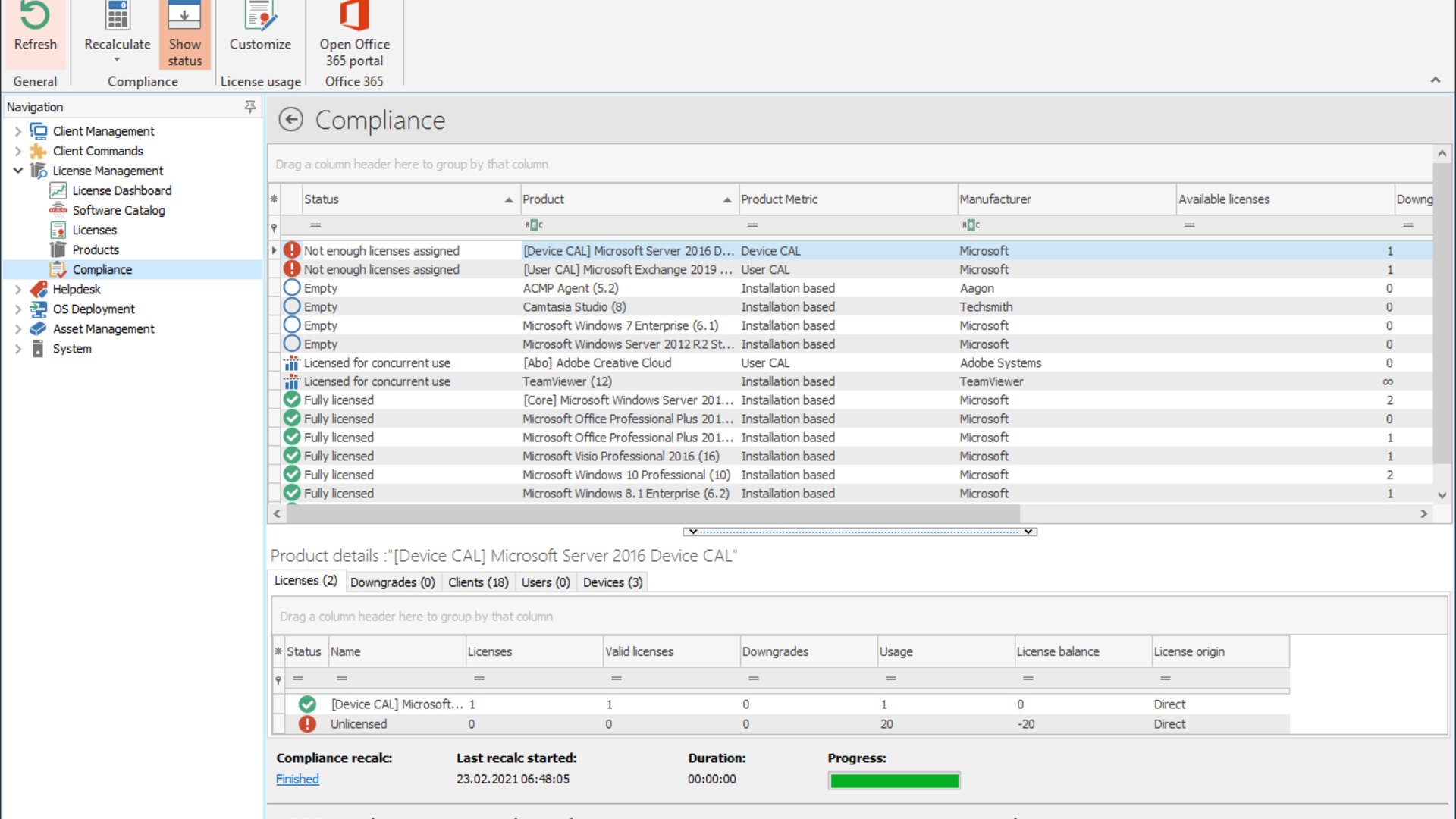Click the Fully licensed icon for Visio Professional
Viewport: 1456px width, 819px height.
pyautogui.click(x=292, y=456)
